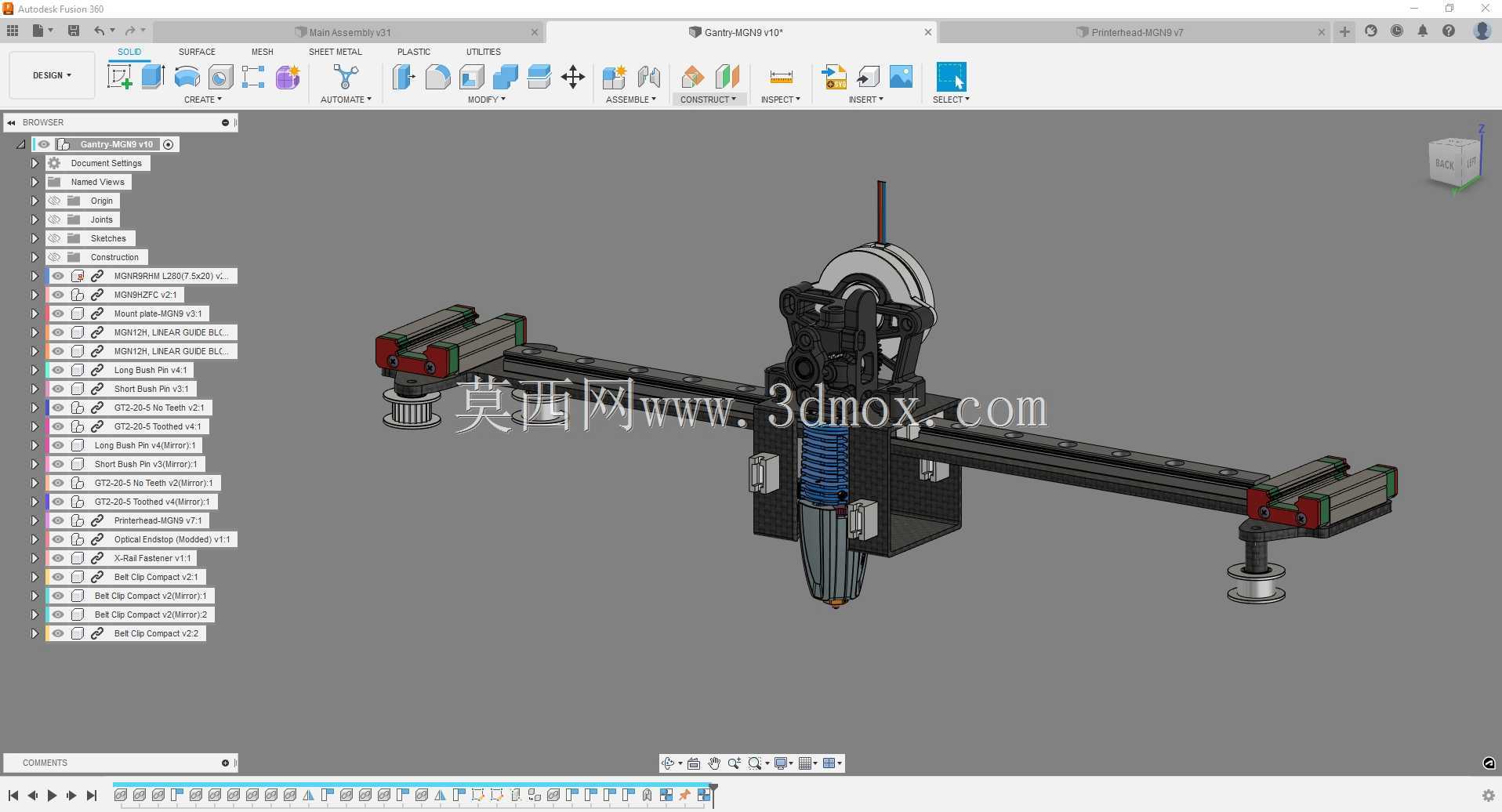This screenshot has width=1502, height=812.
Task: Open the Job Status clock icon
Action: (x=1397, y=31)
